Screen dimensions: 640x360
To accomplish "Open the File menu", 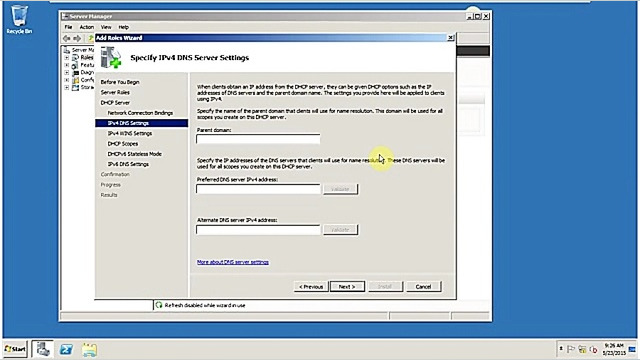I will coord(68,27).
